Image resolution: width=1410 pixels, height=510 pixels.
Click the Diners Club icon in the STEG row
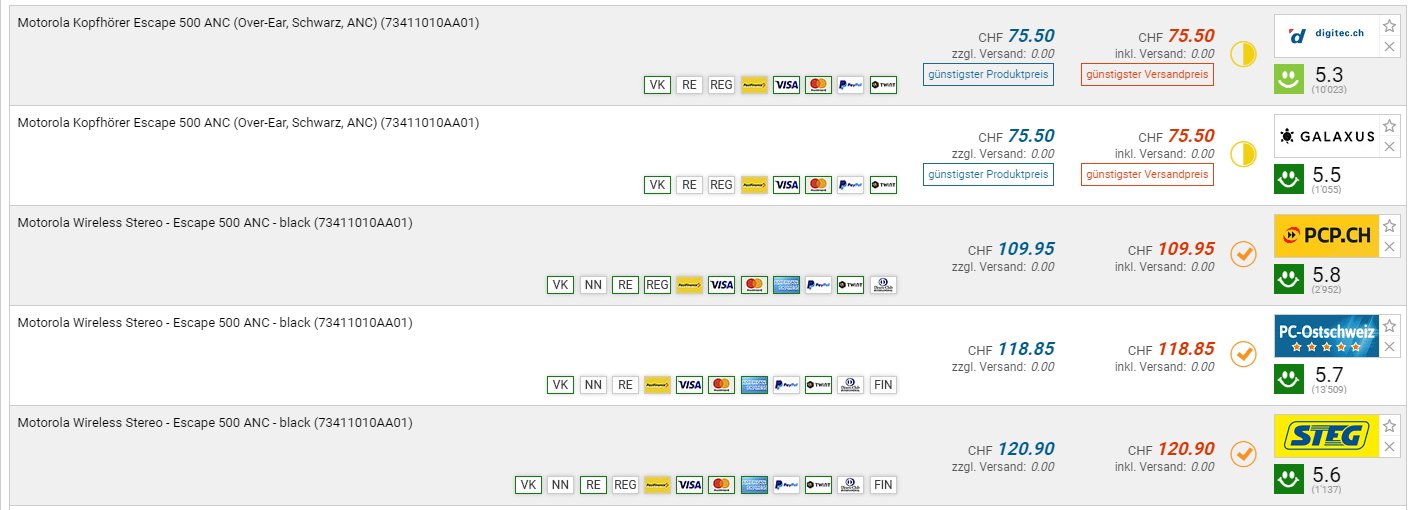[x=850, y=485]
